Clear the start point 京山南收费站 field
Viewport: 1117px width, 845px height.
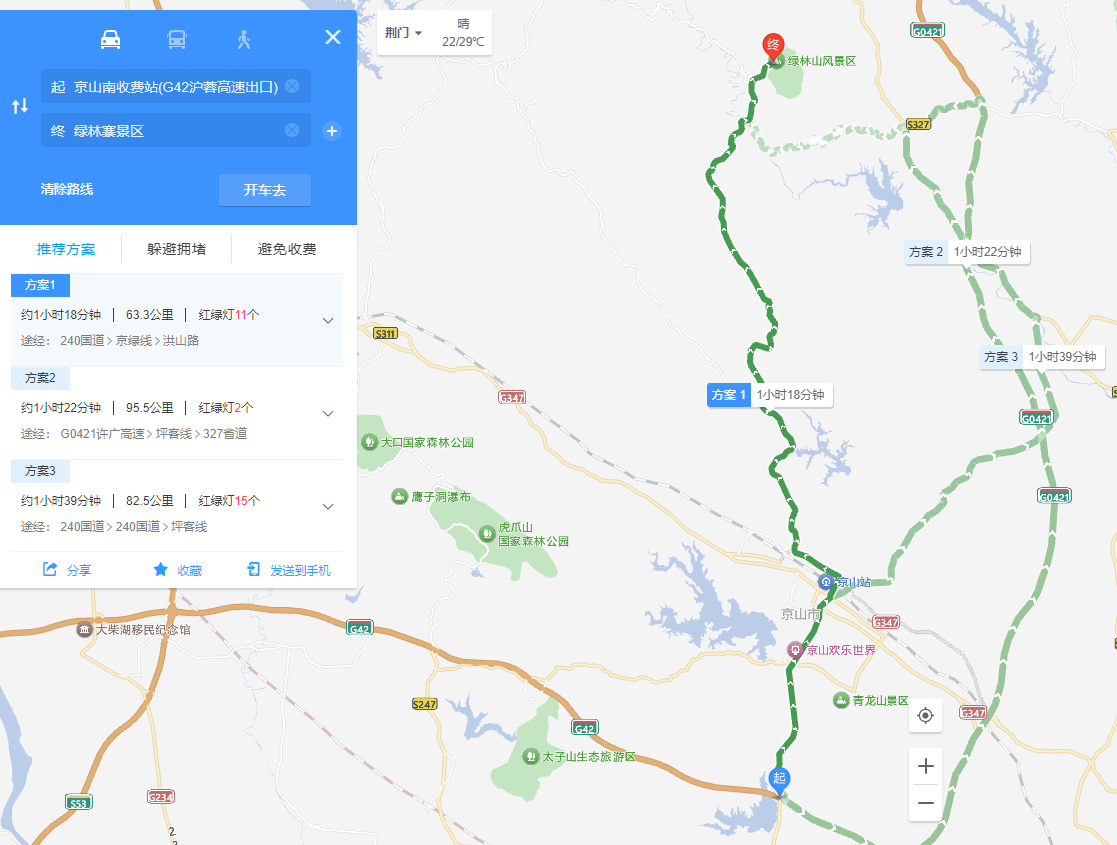point(292,86)
